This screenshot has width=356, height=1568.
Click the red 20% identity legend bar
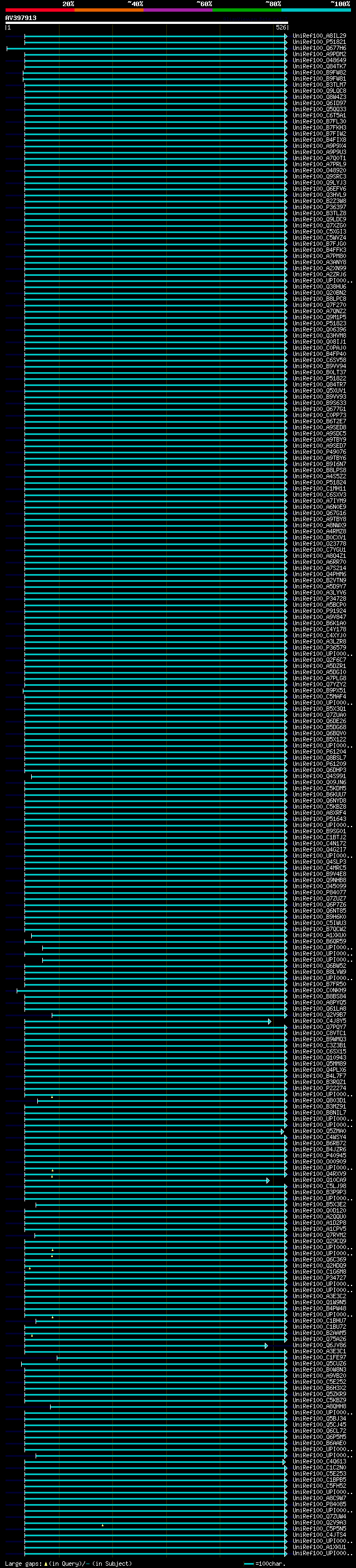pos(39,10)
